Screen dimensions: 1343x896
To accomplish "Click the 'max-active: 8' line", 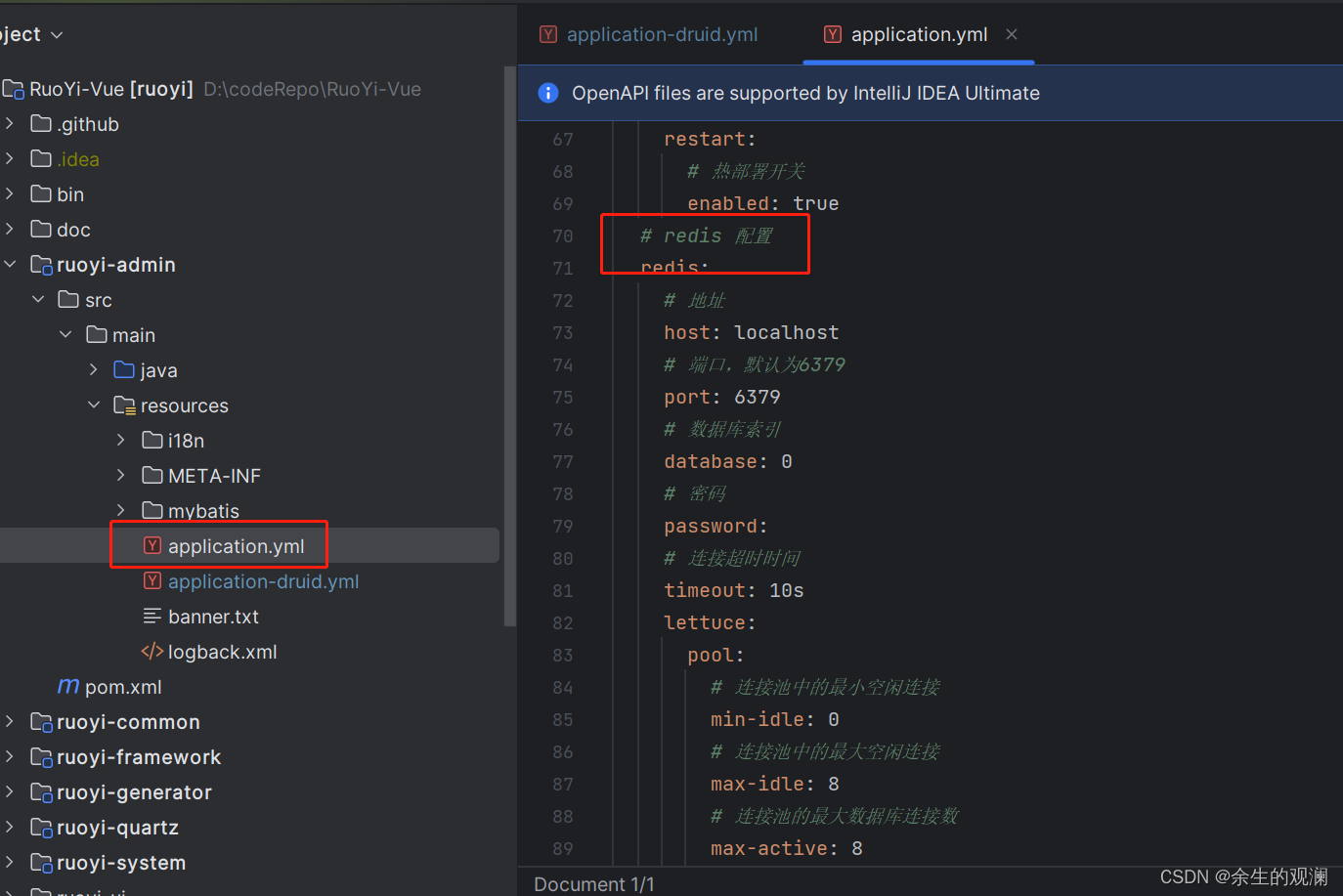I will pos(786,849).
